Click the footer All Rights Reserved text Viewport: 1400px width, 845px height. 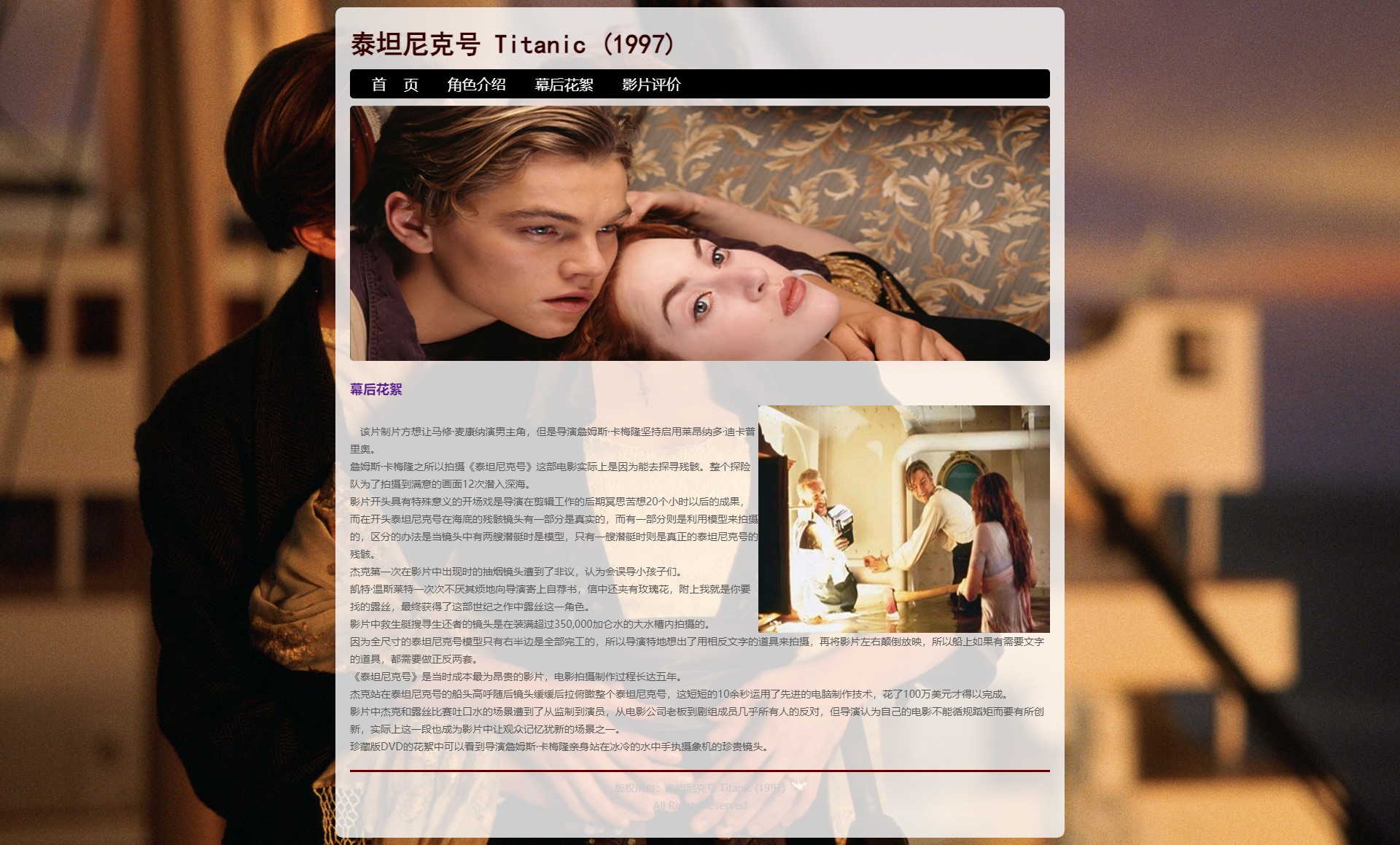point(700,806)
